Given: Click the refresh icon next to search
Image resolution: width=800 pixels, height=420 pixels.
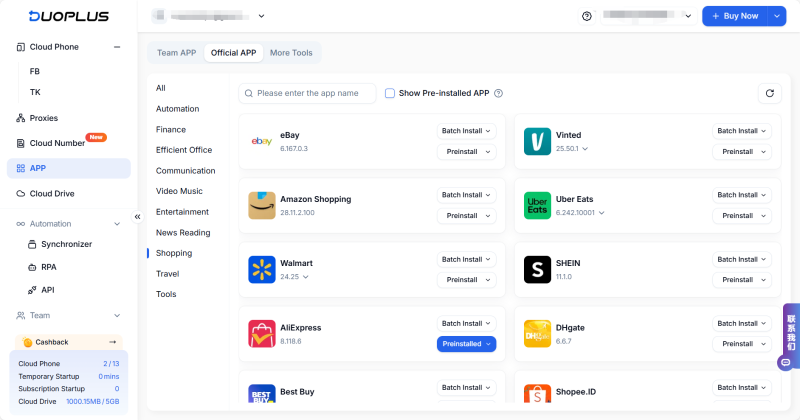Looking at the screenshot, I should [x=769, y=93].
